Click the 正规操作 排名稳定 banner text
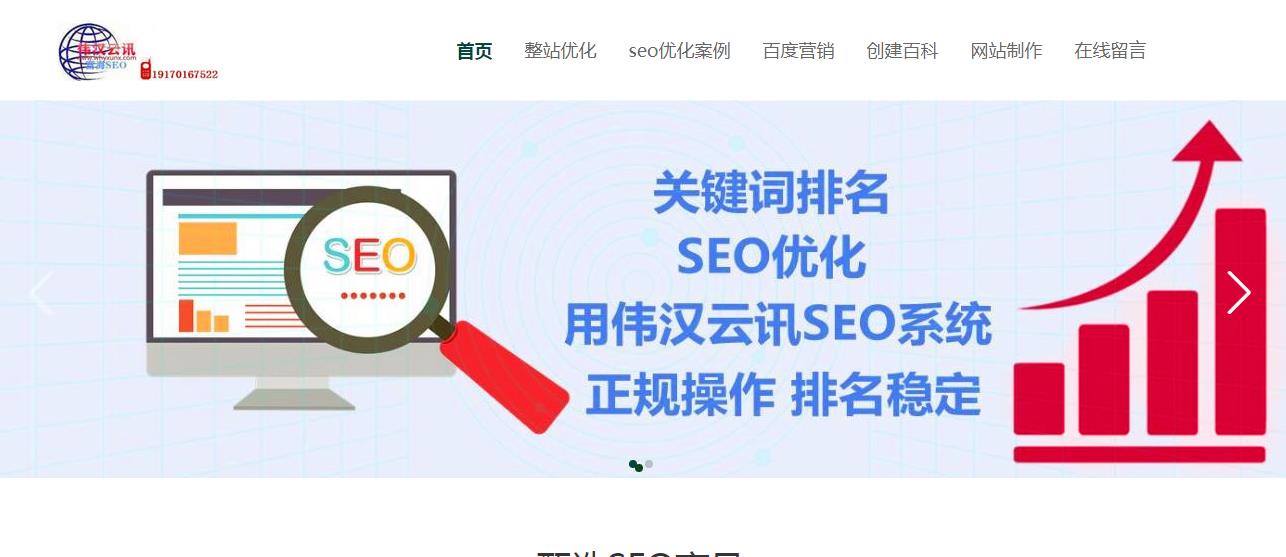The width and height of the screenshot is (1286, 557). tap(783, 394)
